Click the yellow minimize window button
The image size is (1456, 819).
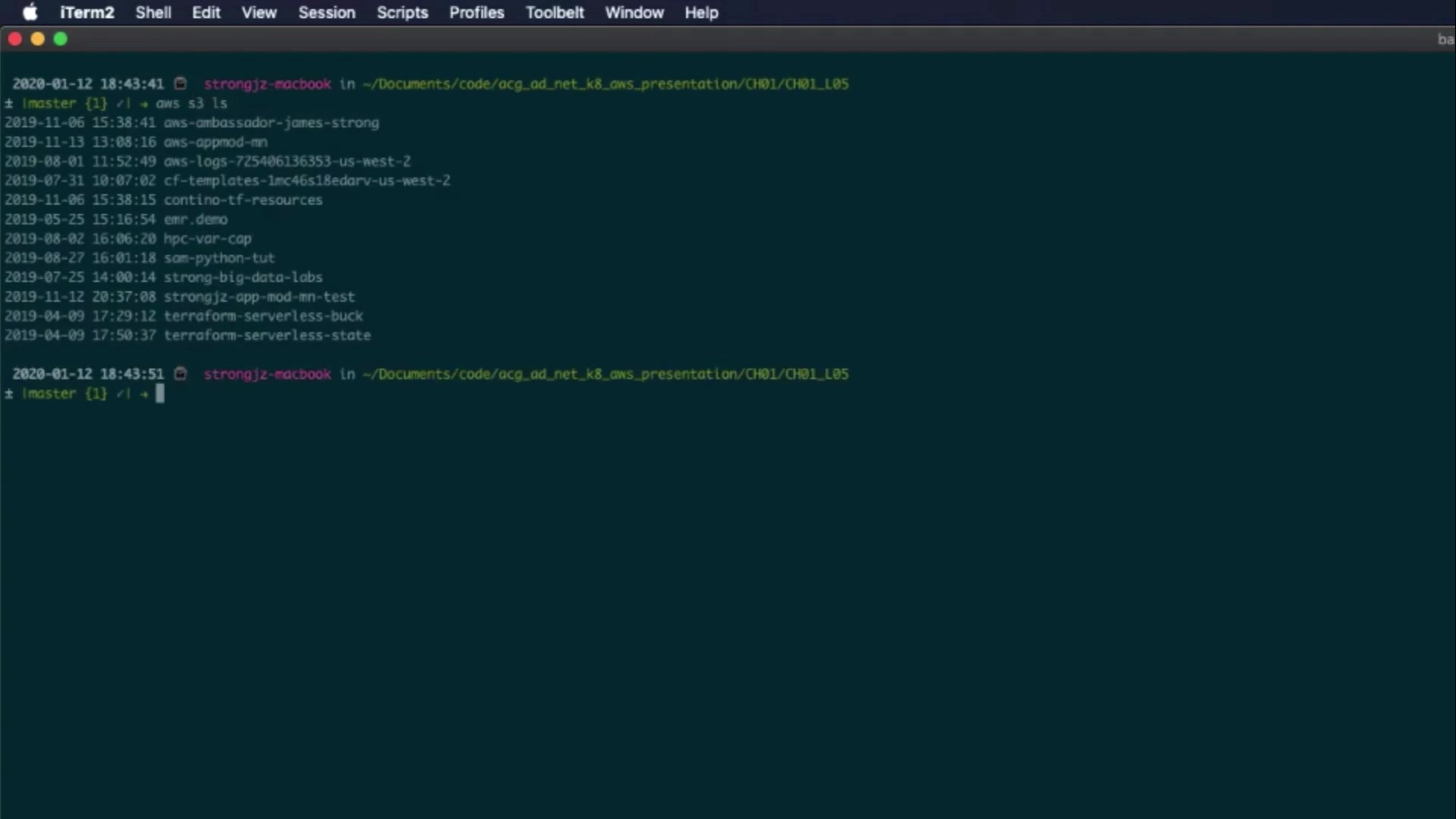click(x=37, y=39)
